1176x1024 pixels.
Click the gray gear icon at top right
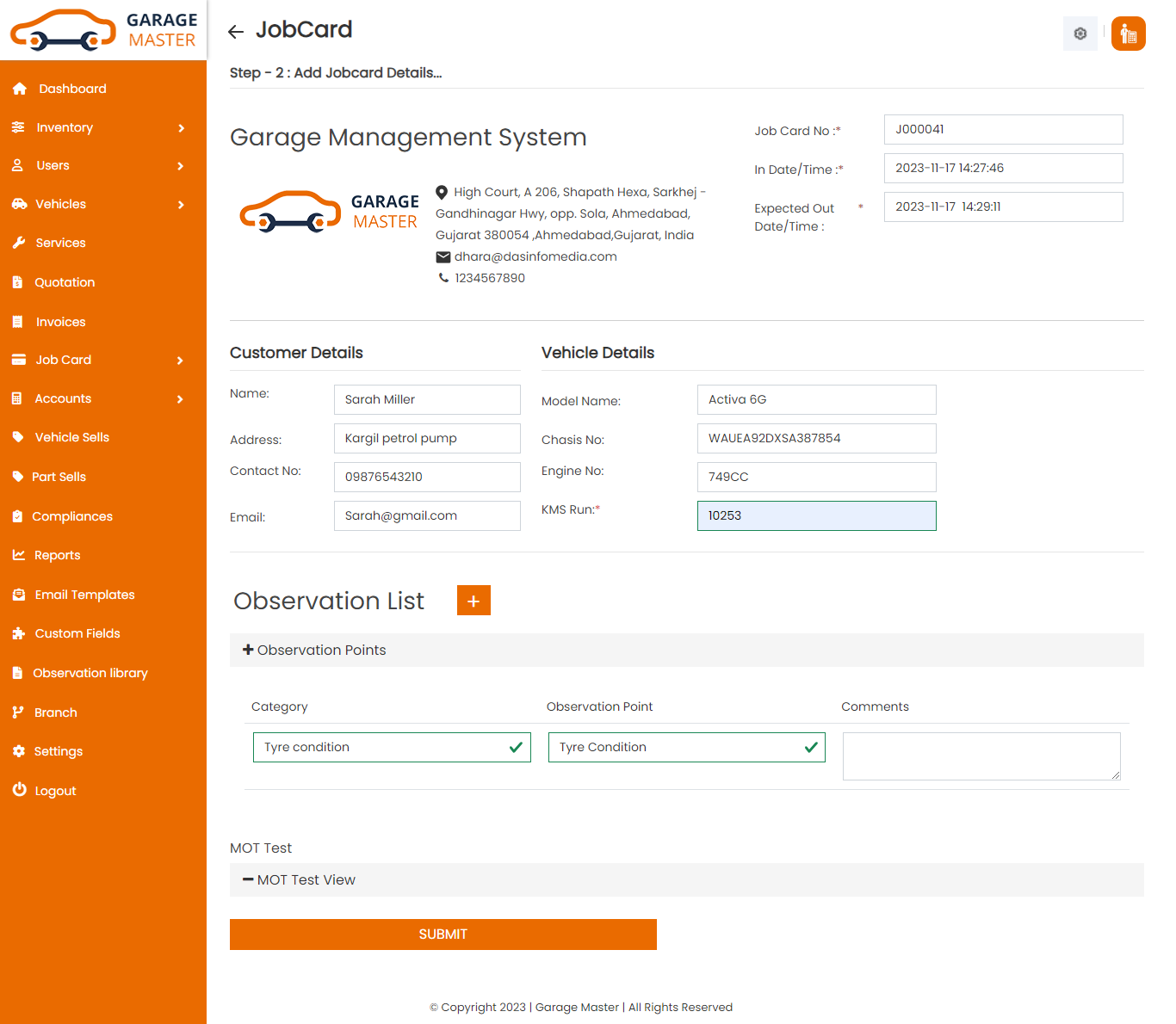[x=1080, y=34]
